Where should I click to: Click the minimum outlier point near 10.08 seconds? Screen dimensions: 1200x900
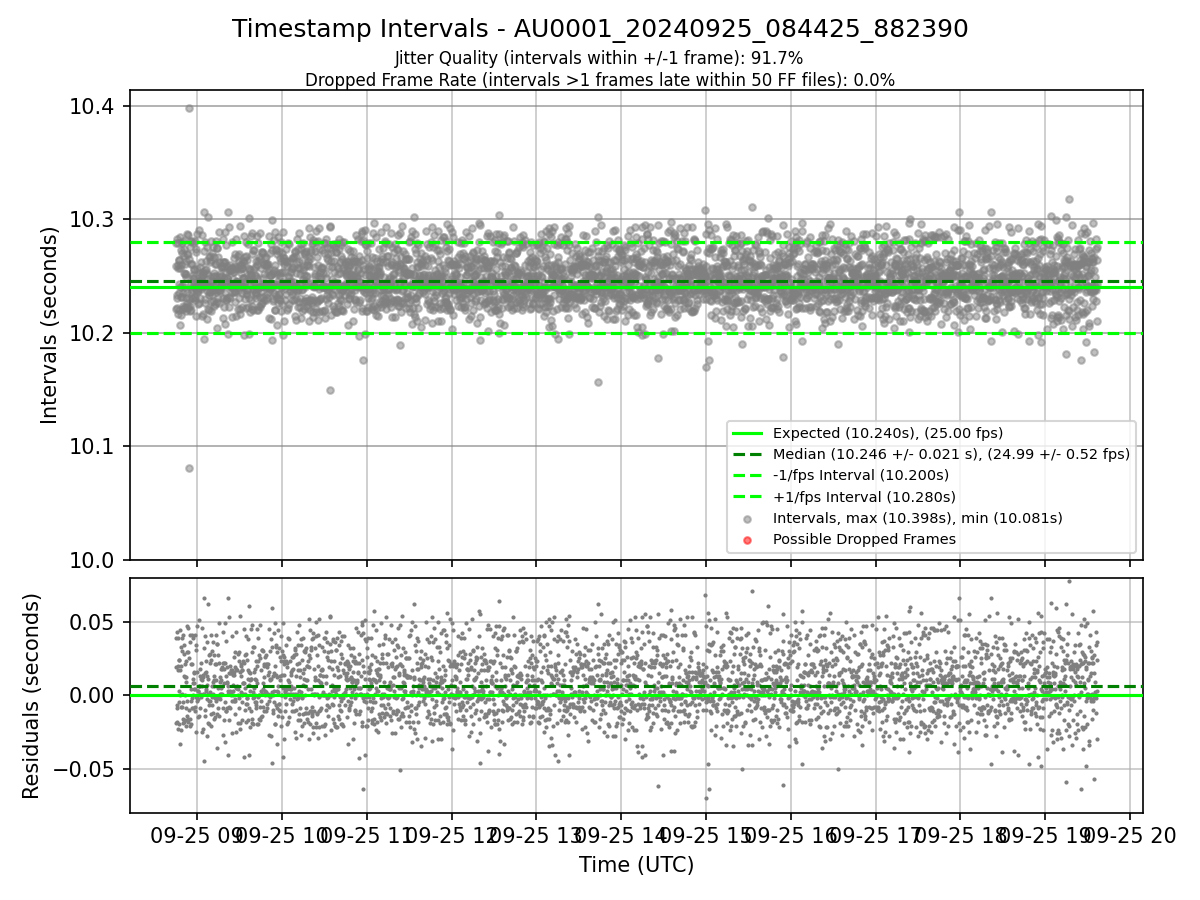(189, 468)
